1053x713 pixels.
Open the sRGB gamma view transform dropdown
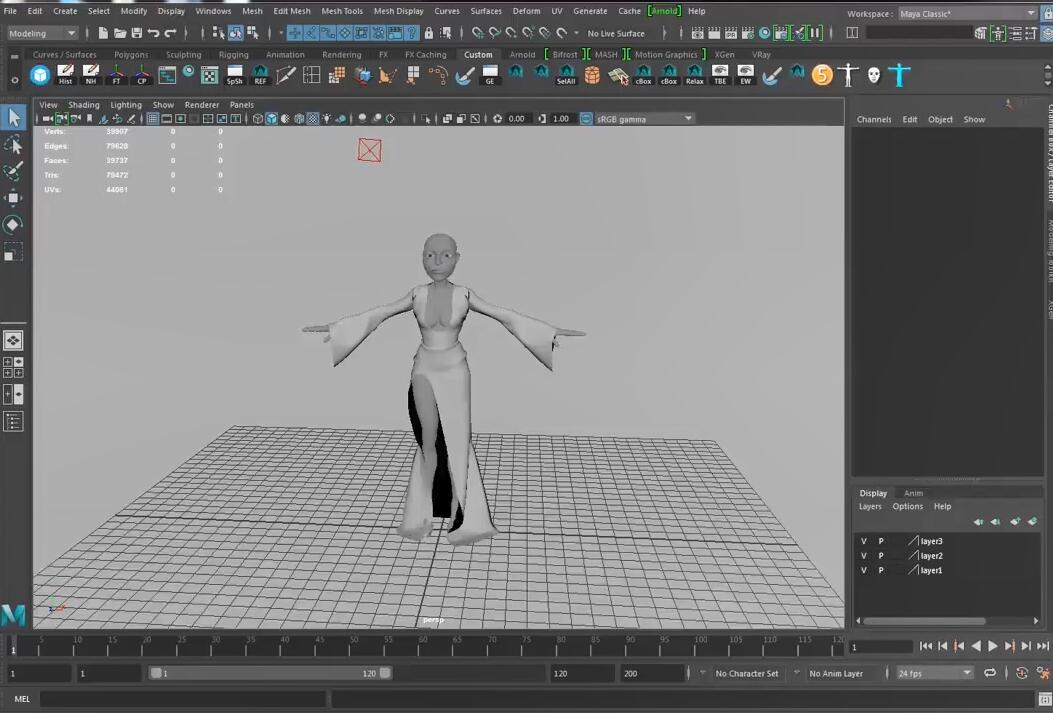[643, 119]
